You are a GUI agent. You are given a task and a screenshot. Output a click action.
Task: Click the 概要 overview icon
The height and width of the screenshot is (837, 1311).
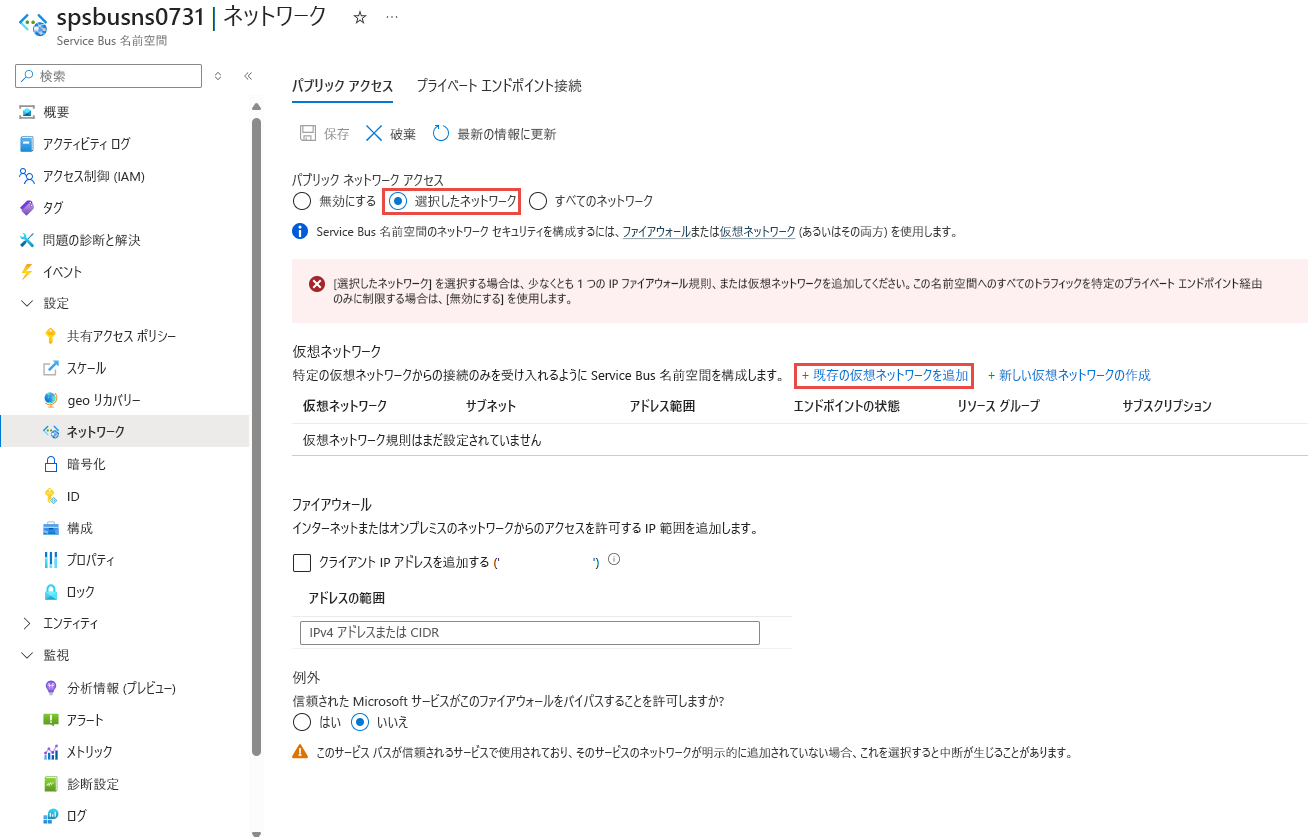[27, 112]
